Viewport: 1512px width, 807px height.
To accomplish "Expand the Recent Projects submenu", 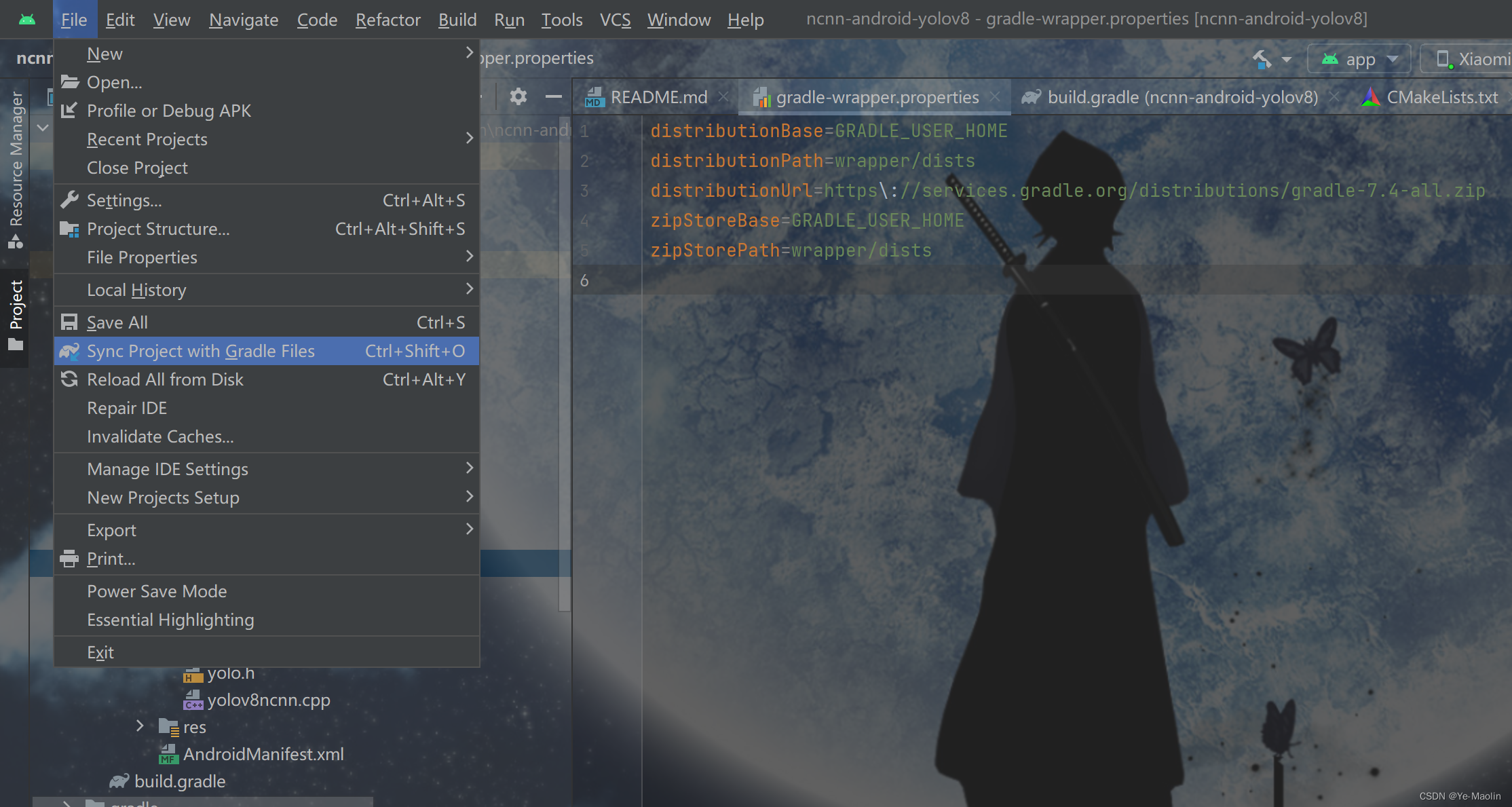I will click(266, 139).
